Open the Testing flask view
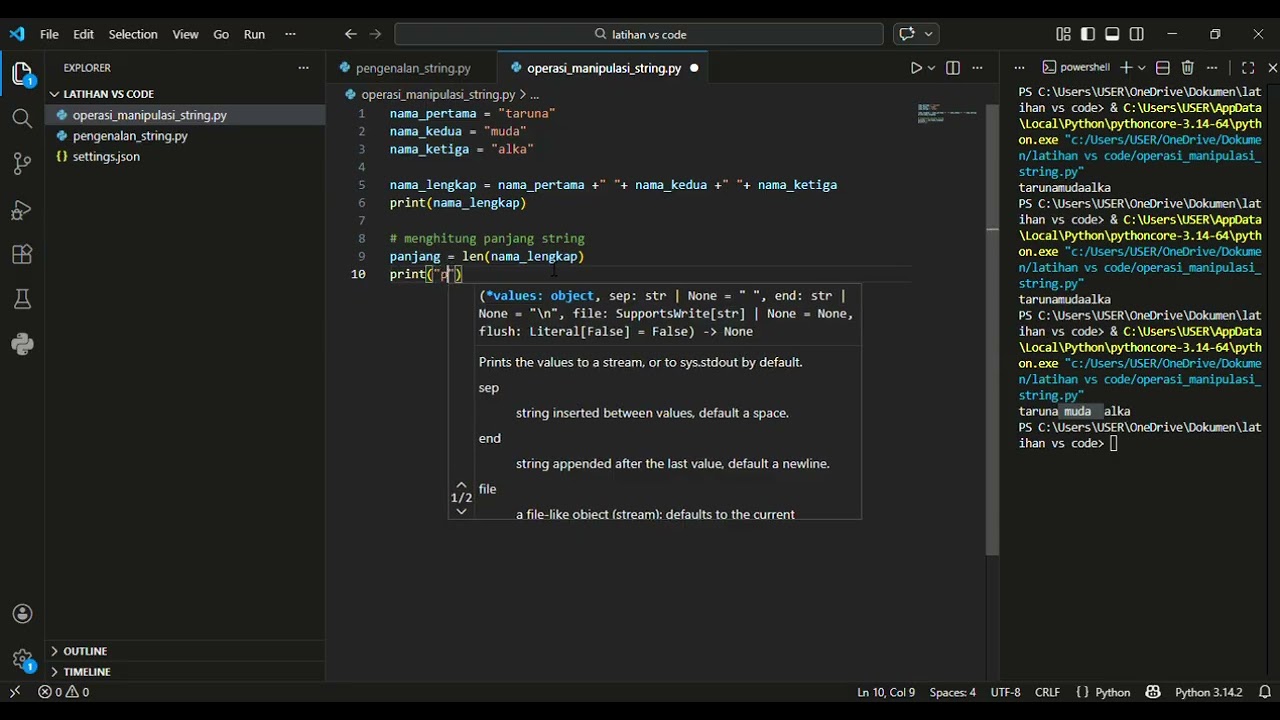This screenshot has width=1280, height=720. pos(22,300)
